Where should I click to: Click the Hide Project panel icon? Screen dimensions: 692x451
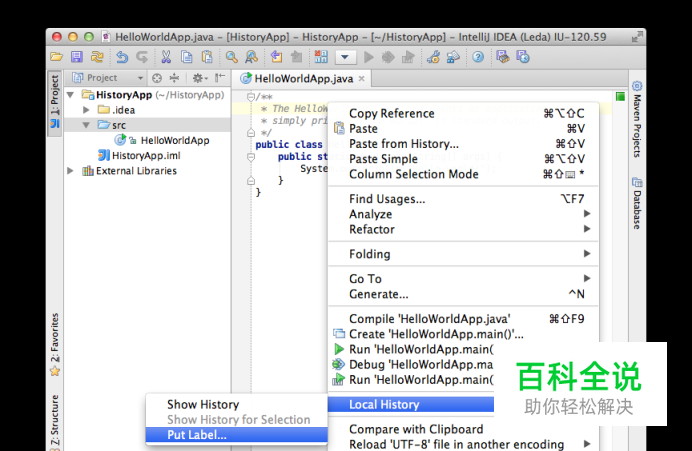(220, 78)
